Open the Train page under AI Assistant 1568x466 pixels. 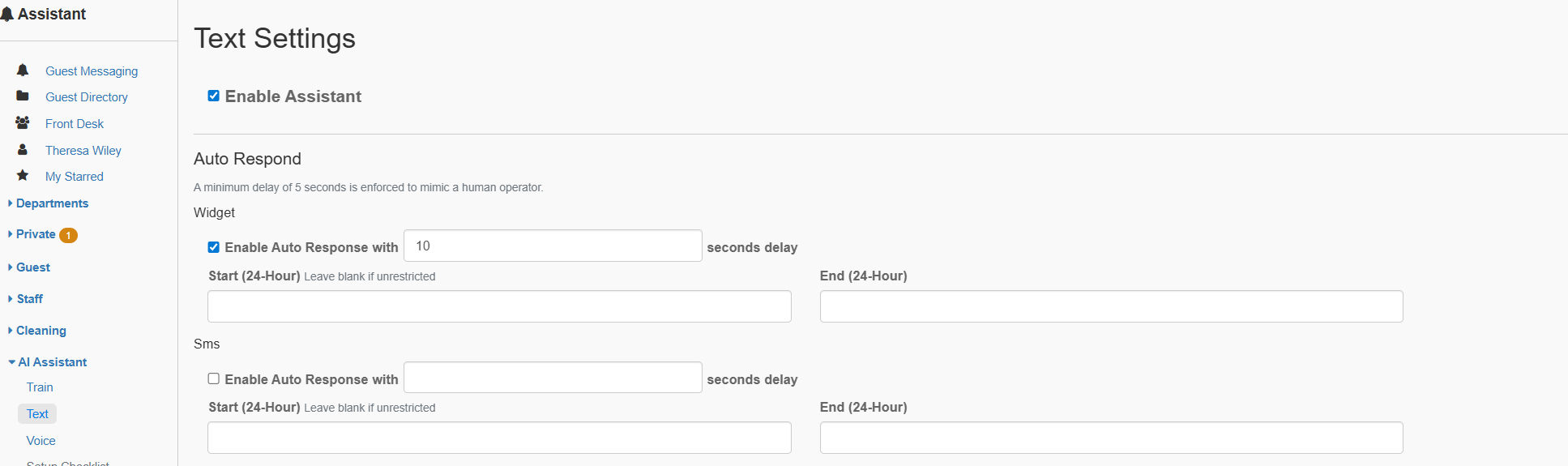point(40,387)
